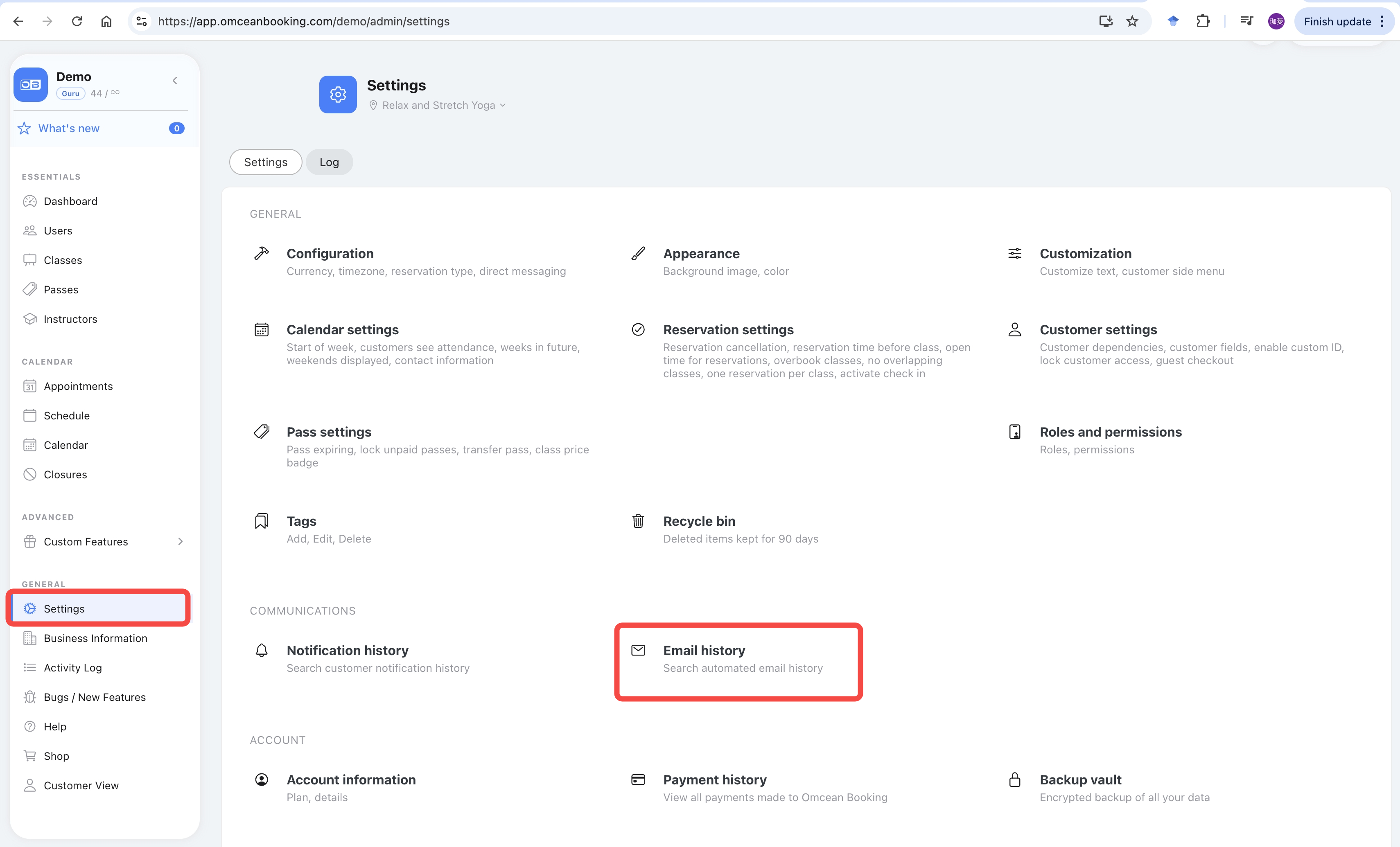Bookmark this page with the star icon
This screenshot has width=1400, height=847.
(x=1132, y=22)
